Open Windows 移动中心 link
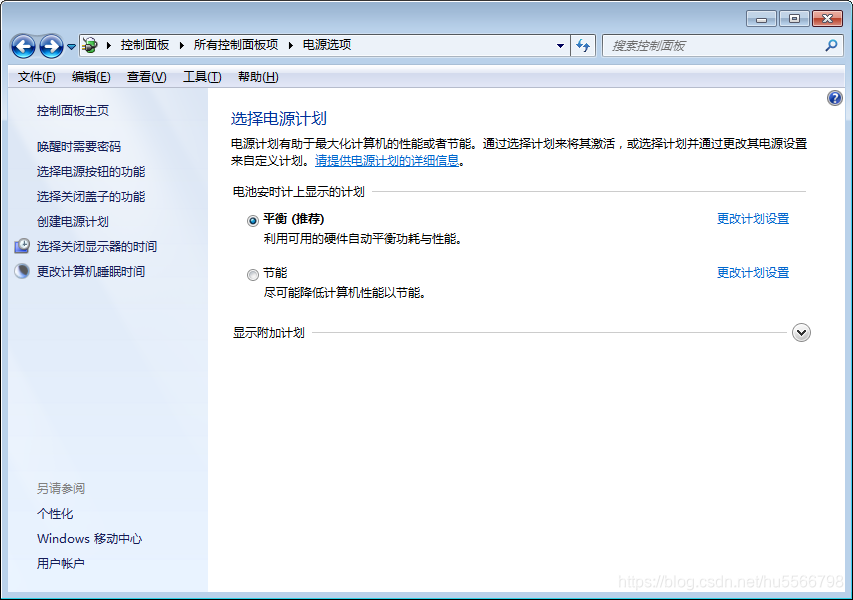The width and height of the screenshot is (853, 600). pos(90,539)
